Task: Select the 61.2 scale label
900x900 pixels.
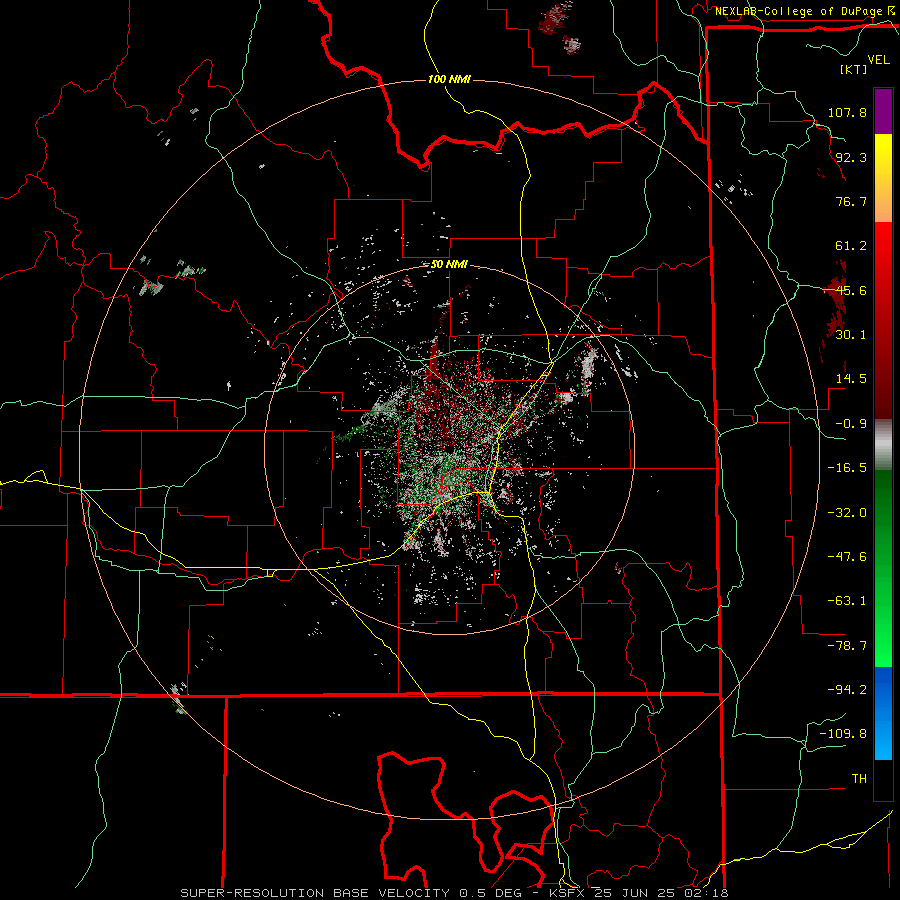Action: click(x=851, y=246)
